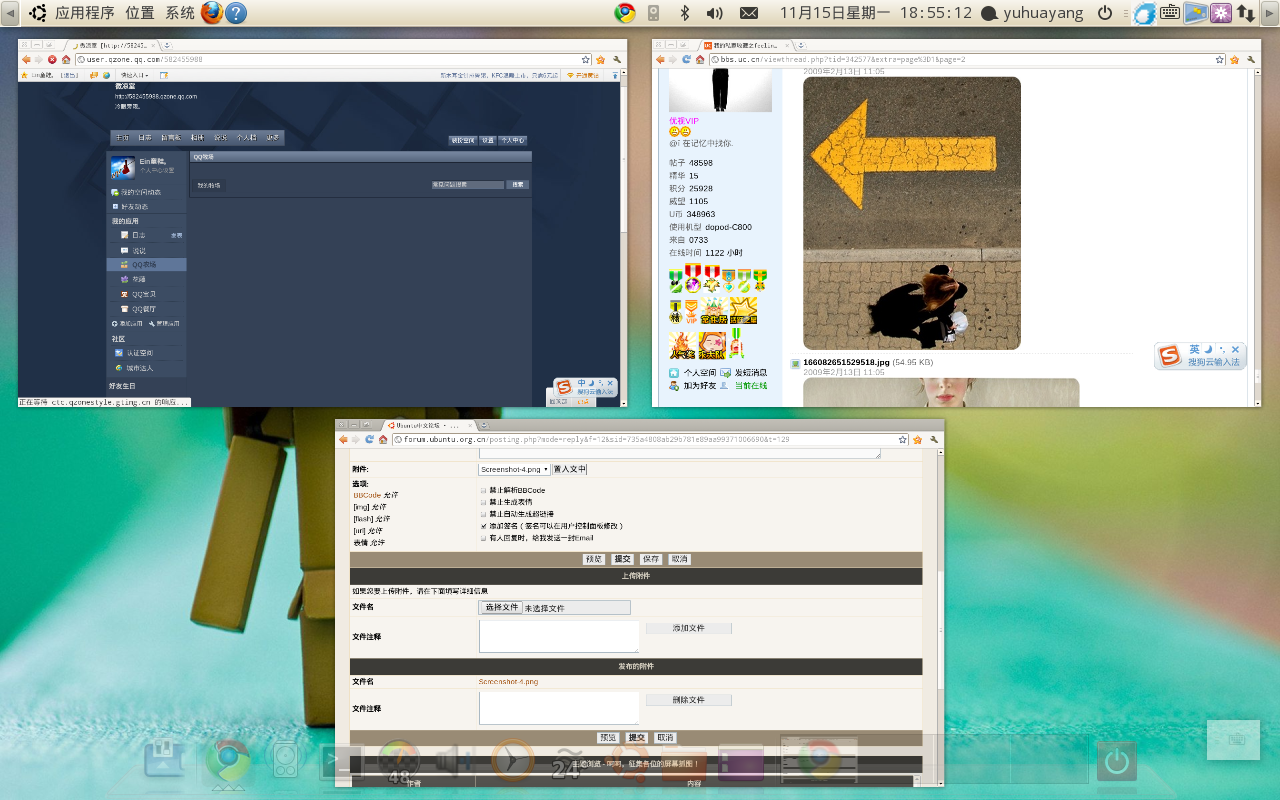Reload page in the bbs.uc.cn window

pyautogui.click(x=686, y=59)
